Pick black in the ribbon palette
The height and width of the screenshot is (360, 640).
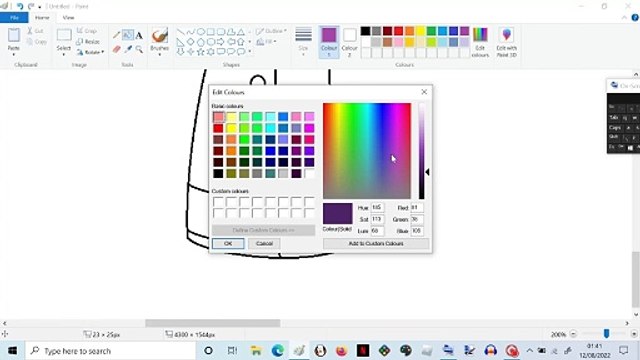click(365, 31)
